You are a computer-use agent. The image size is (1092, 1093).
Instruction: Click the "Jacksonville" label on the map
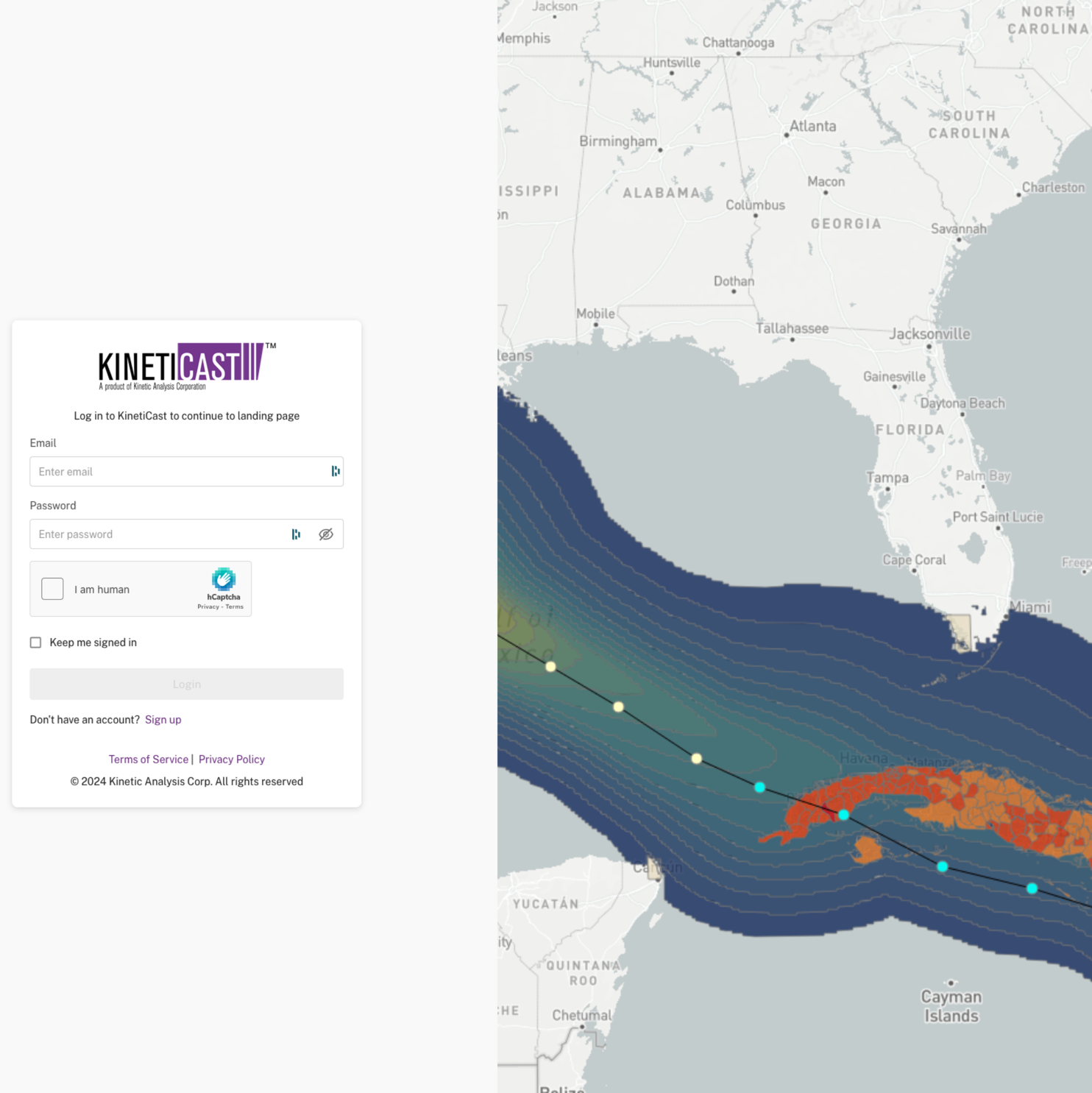[x=930, y=334]
